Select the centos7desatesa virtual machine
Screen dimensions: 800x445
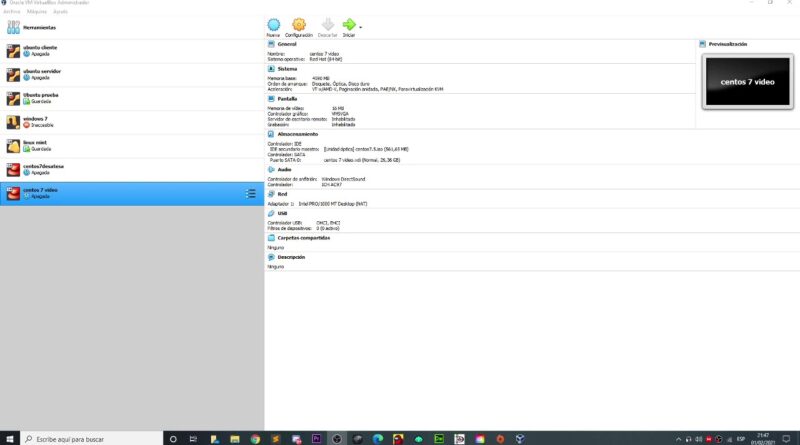coord(132,169)
